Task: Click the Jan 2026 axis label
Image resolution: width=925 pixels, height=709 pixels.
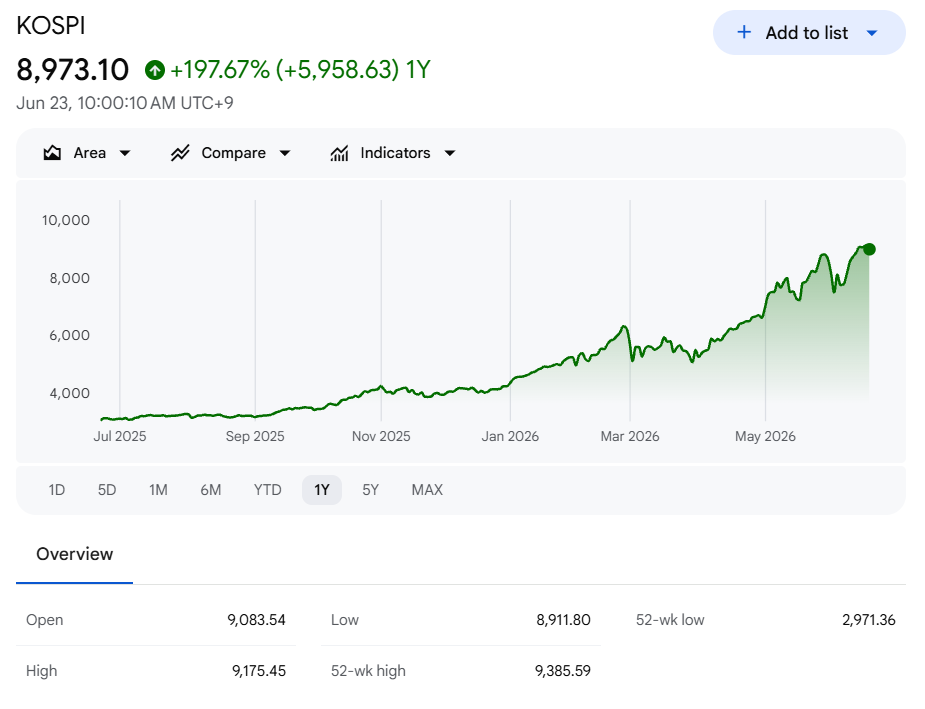Action: coord(510,436)
